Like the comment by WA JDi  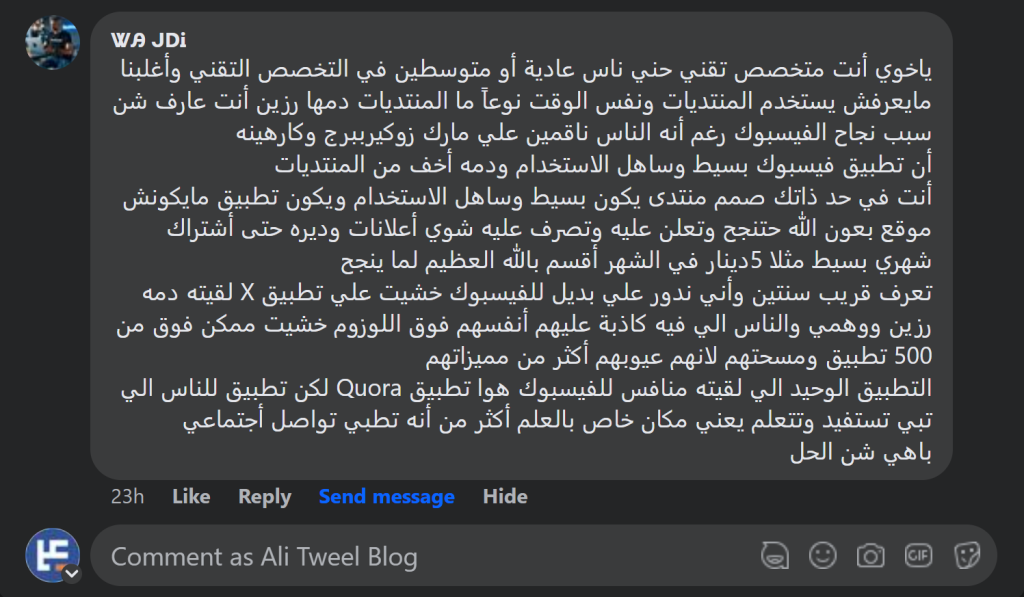(191, 496)
